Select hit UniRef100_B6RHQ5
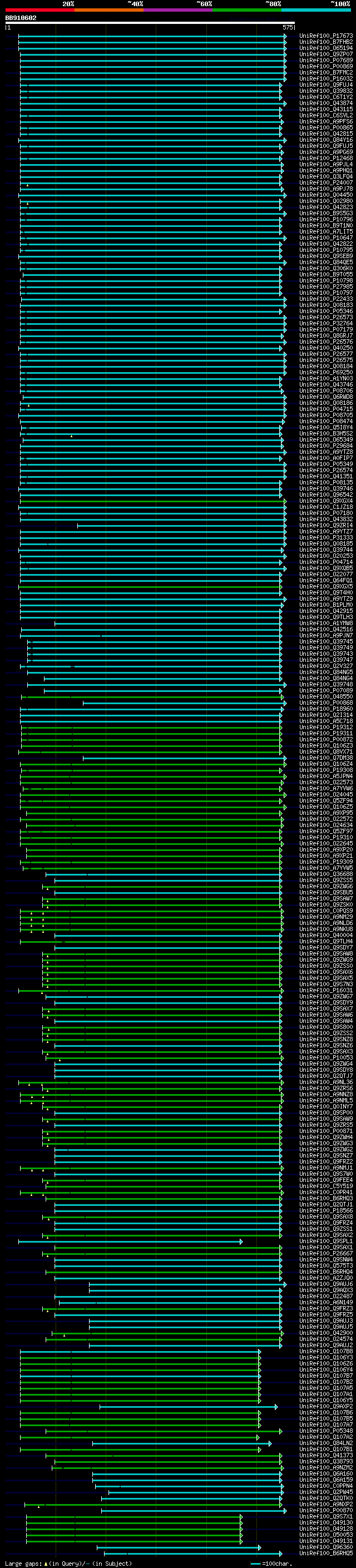Viewport: 356px width, 1568px height. [326, 1553]
